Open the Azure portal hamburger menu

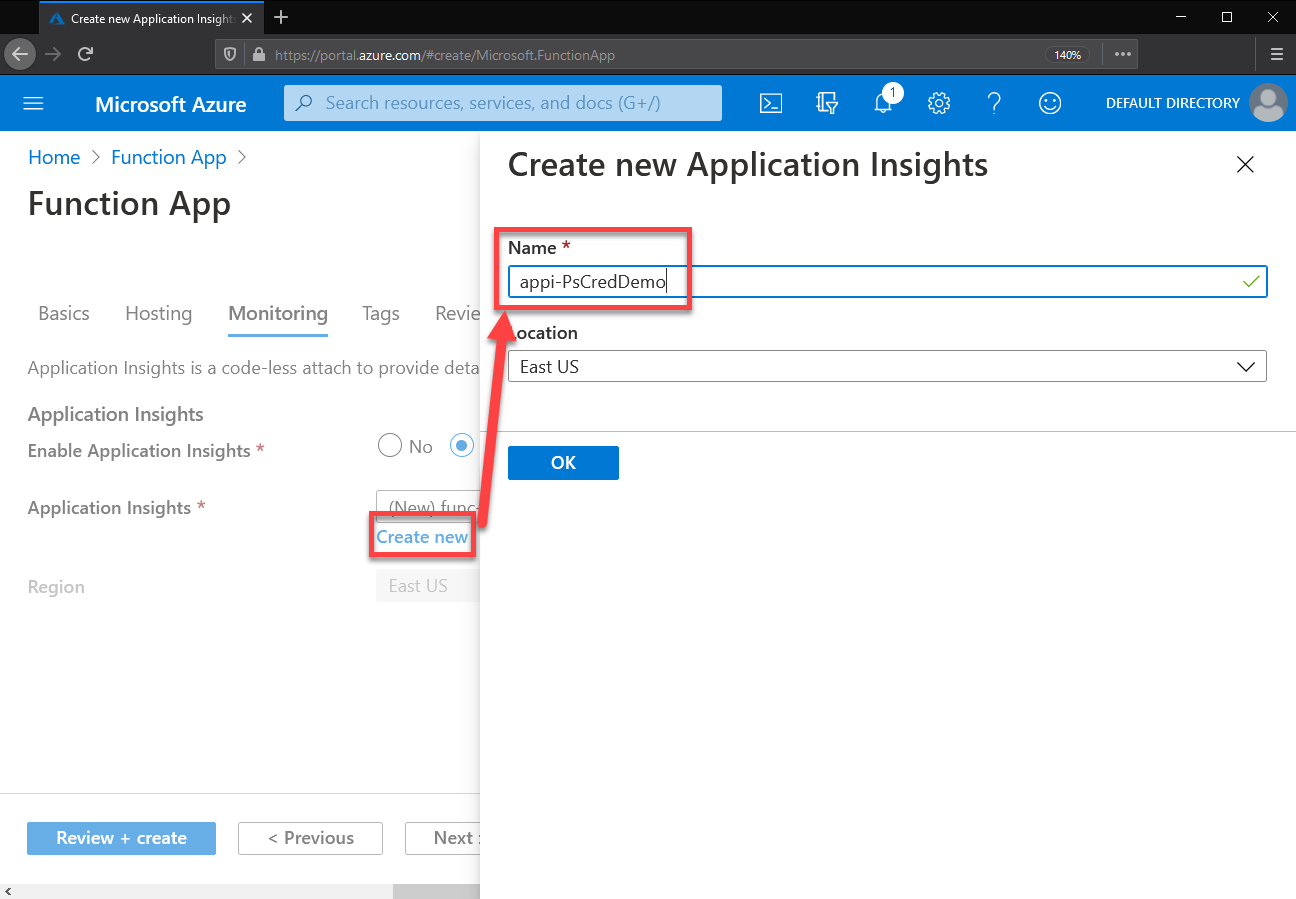coord(33,103)
